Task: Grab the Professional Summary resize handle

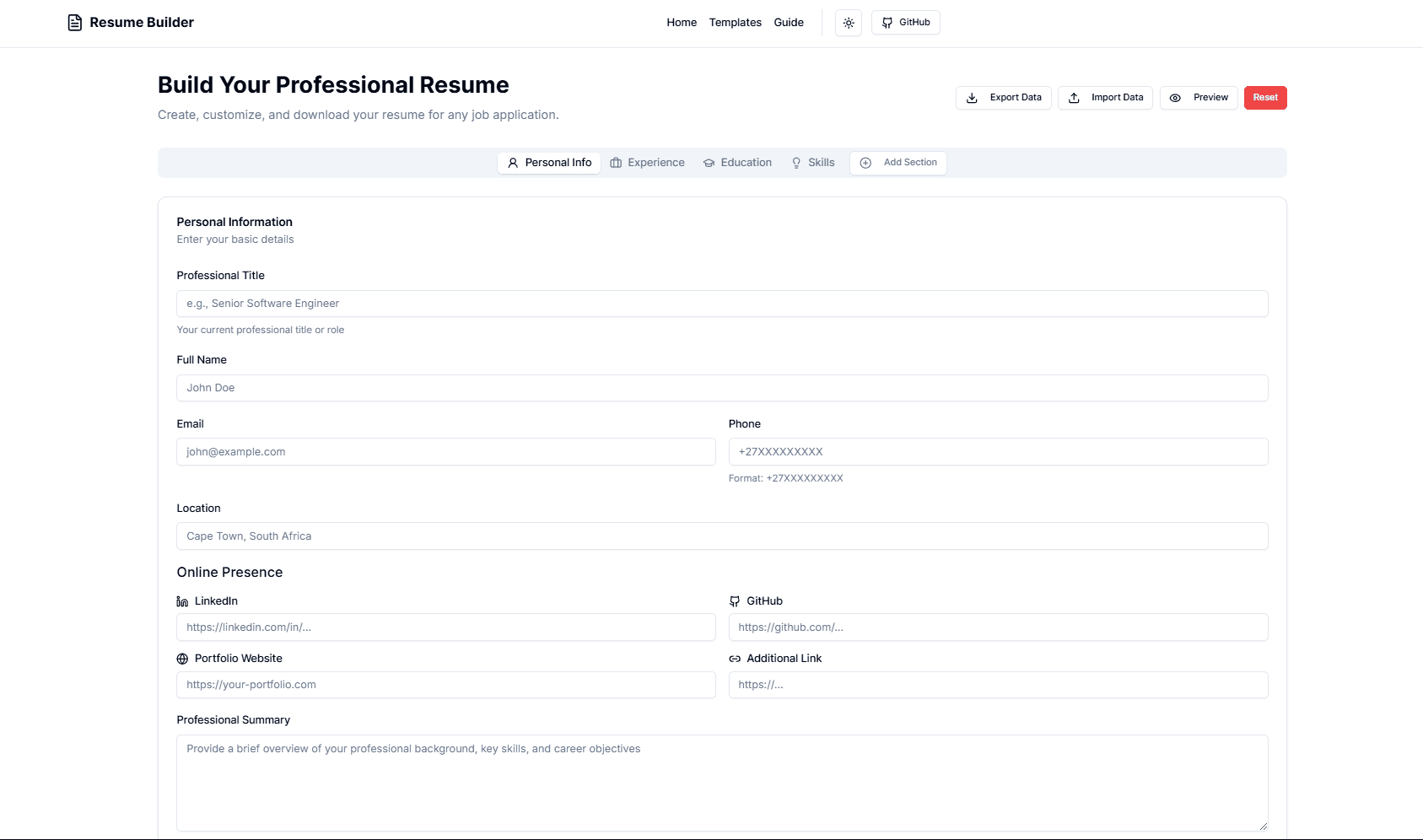Action: 1263,827
